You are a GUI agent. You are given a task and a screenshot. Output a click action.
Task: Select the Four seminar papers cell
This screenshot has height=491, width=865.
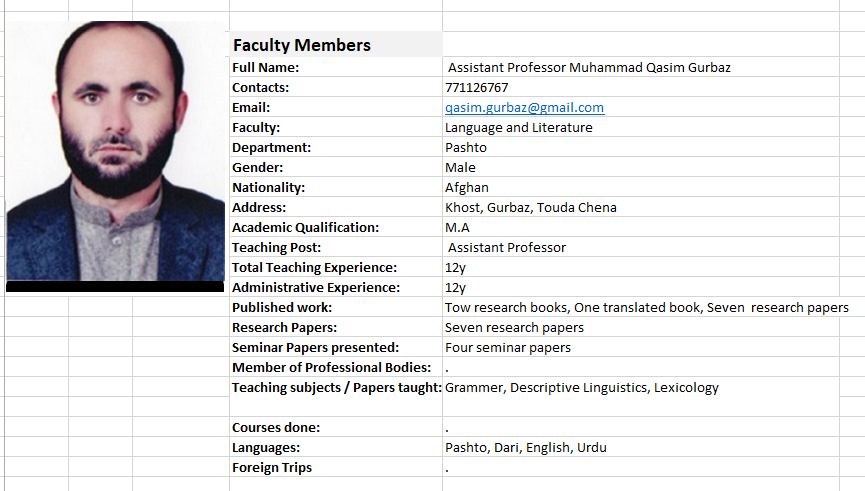pyautogui.click(x=641, y=348)
